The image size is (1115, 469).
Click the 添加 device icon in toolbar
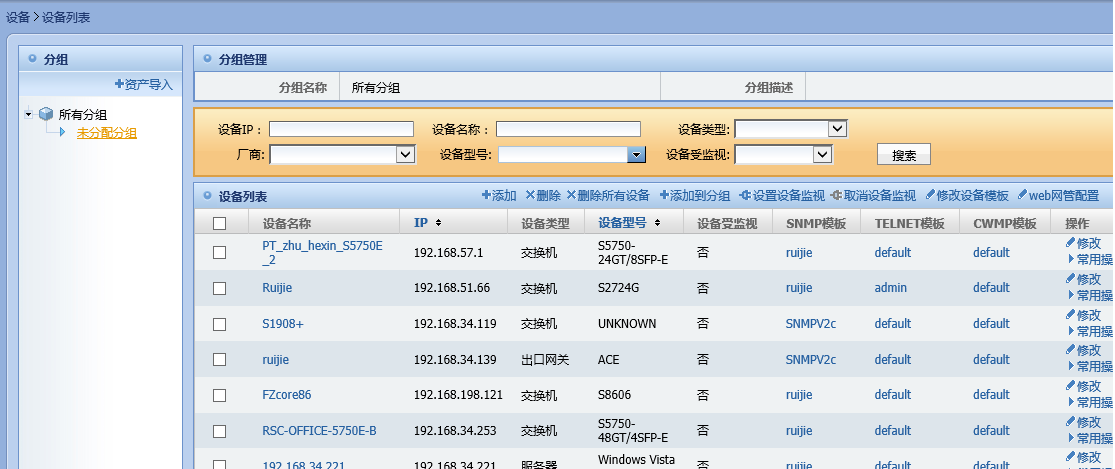pyautogui.click(x=486, y=196)
